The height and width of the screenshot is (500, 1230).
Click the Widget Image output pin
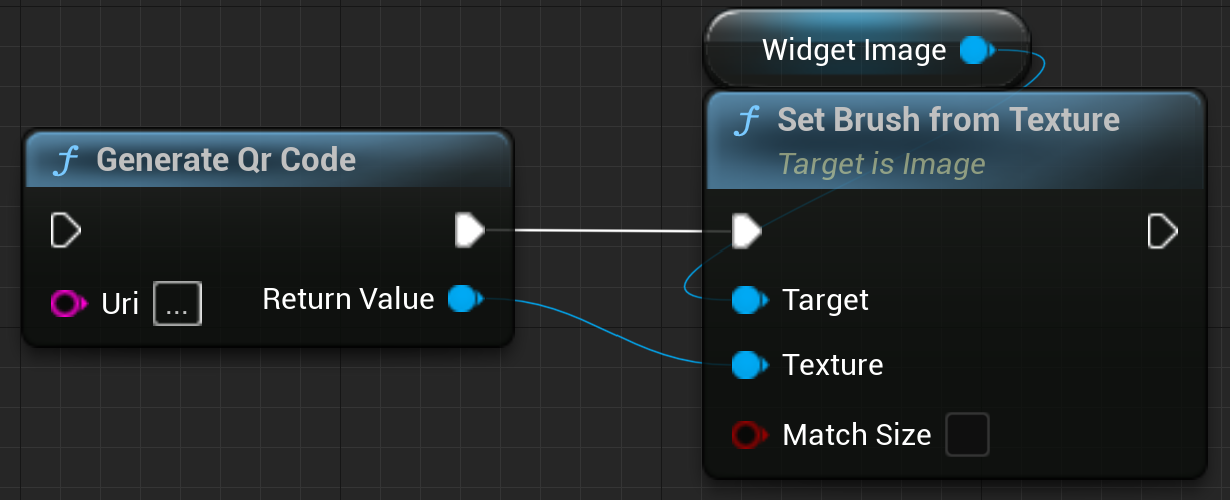tap(975, 50)
